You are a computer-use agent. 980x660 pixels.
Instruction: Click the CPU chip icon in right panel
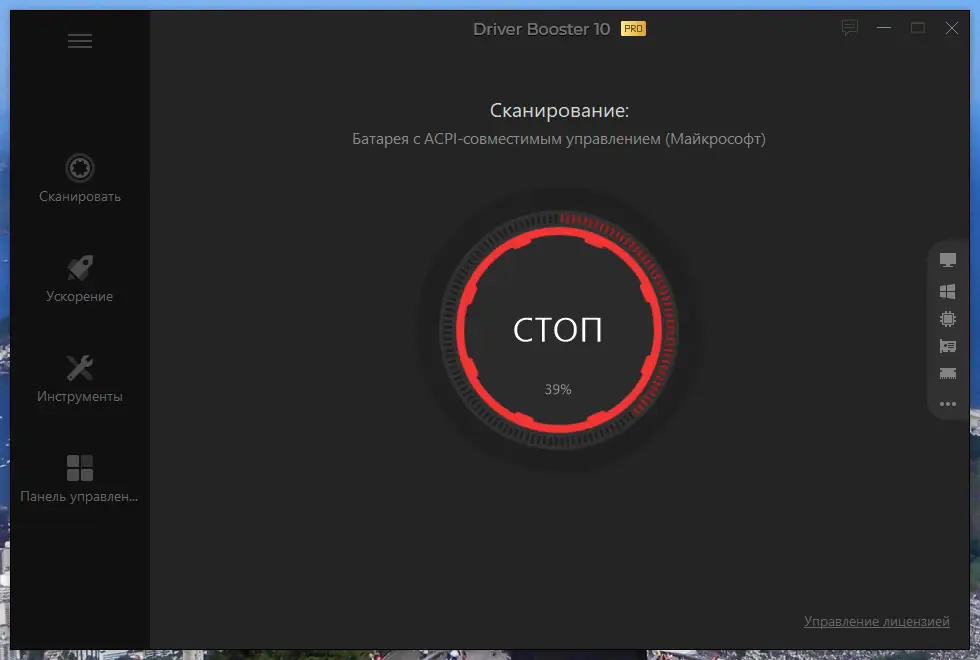pyautogui.click(x=948, y=319)
